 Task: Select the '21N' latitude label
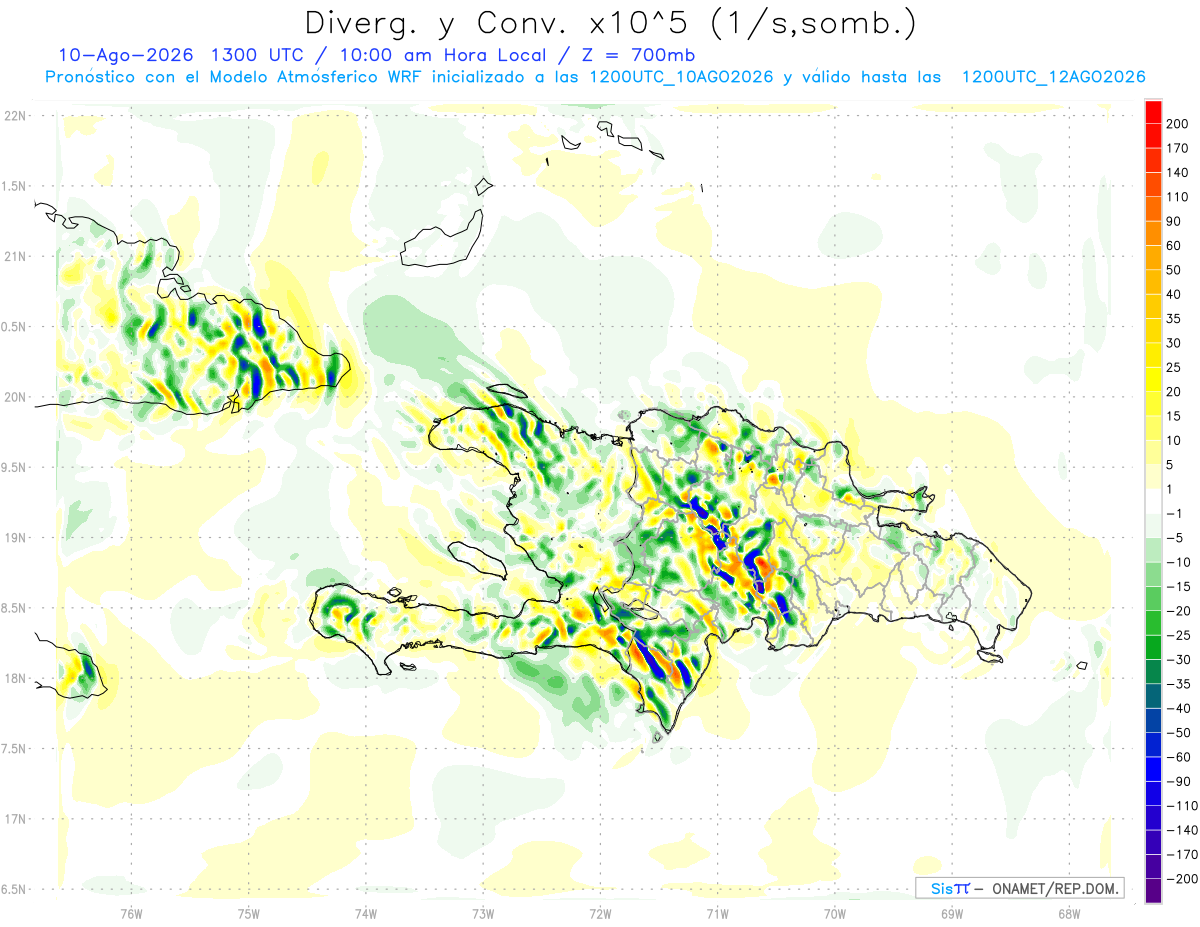tap(15, 257)
